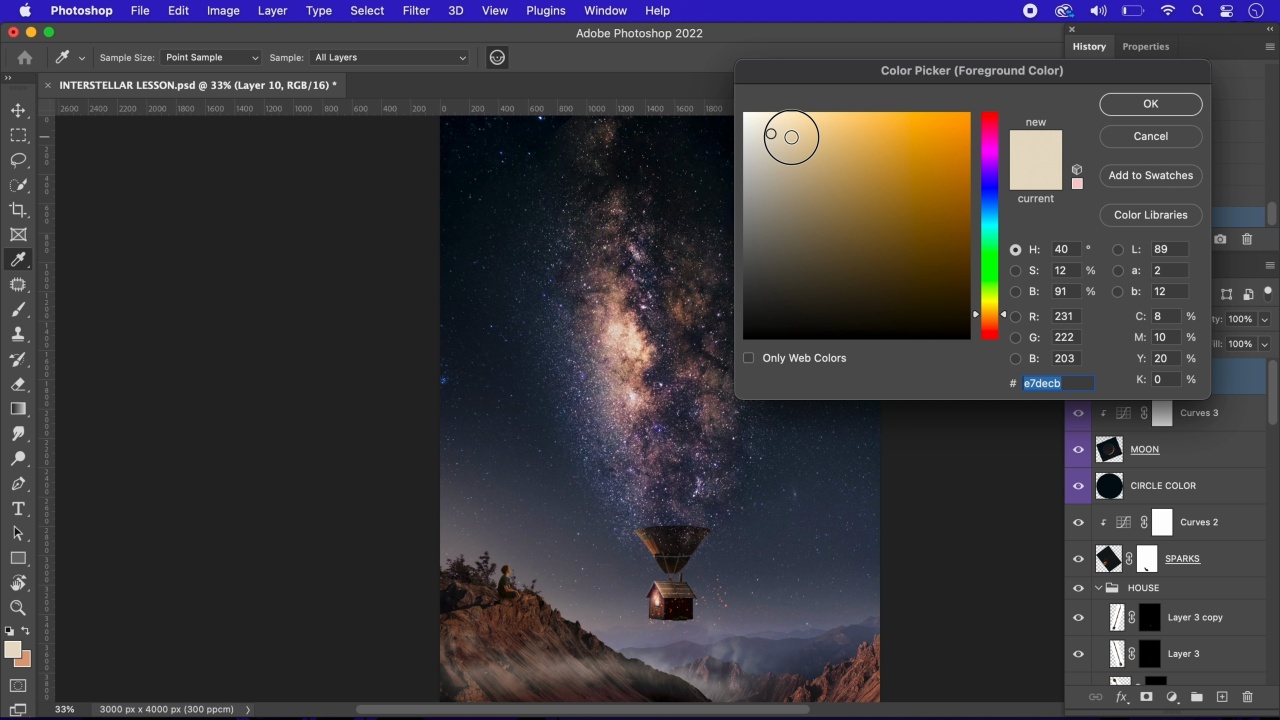The height and width of the screenshot is (720, 1280).
Task: Click the vertical hue spectrum slider
Action: [x=989, y=225]
